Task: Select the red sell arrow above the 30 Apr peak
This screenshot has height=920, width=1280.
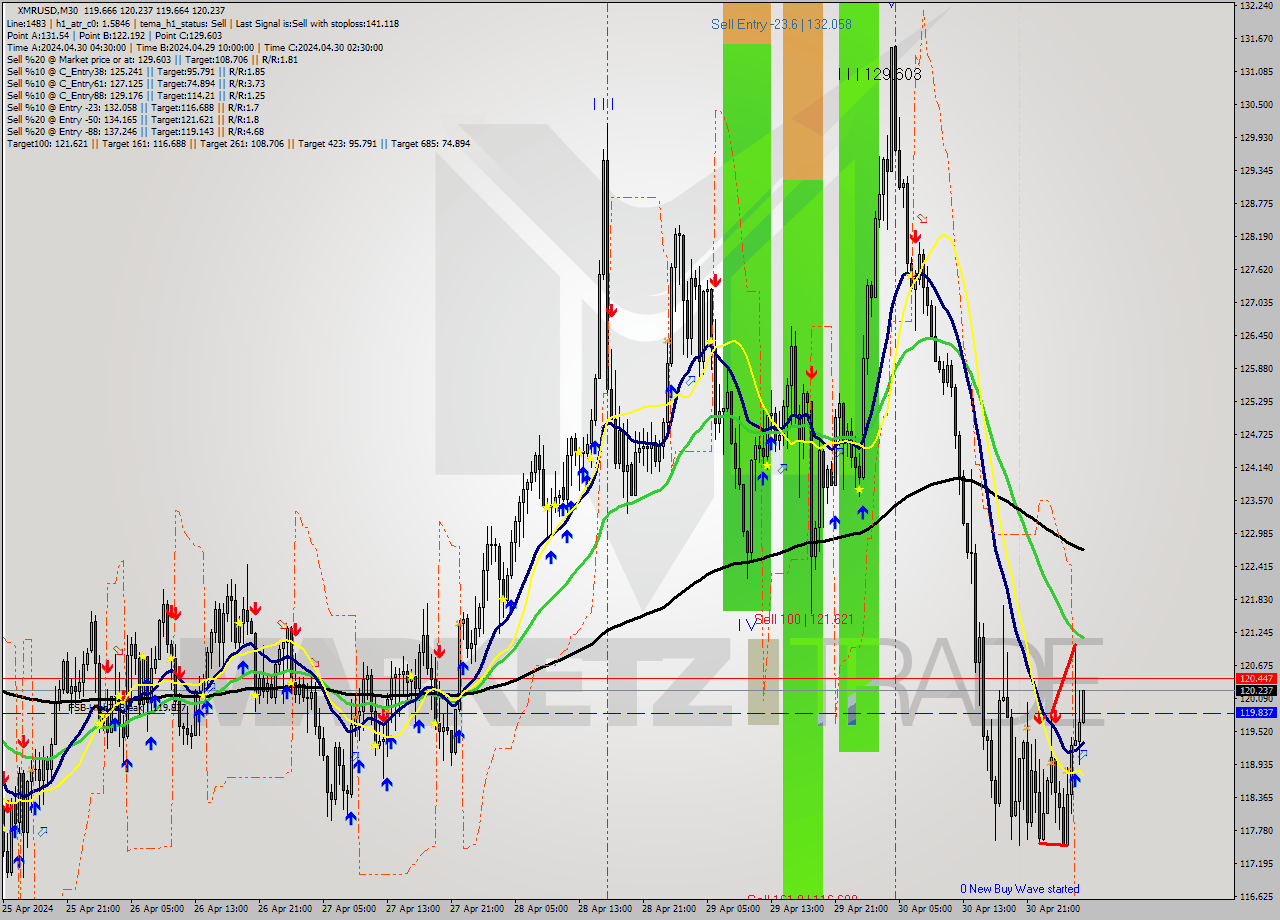Action: (x=915, y=235)
